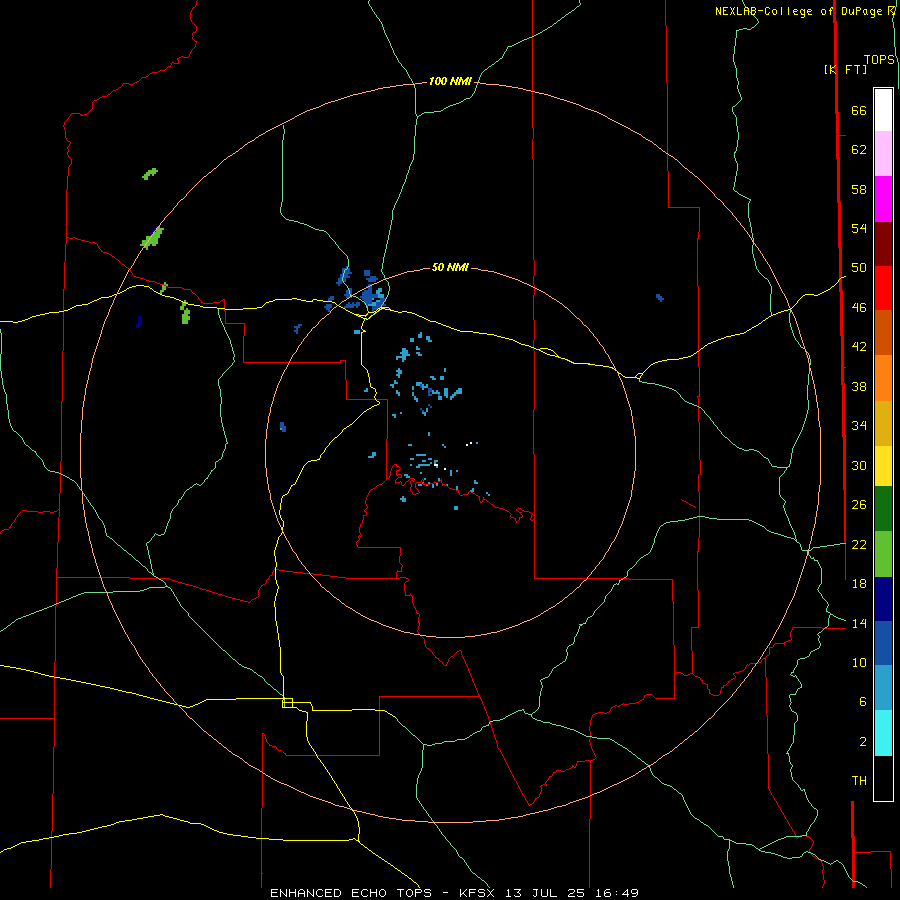Click the 50 NMI range ring label
900x900 pixels.
tap(450, 267)
